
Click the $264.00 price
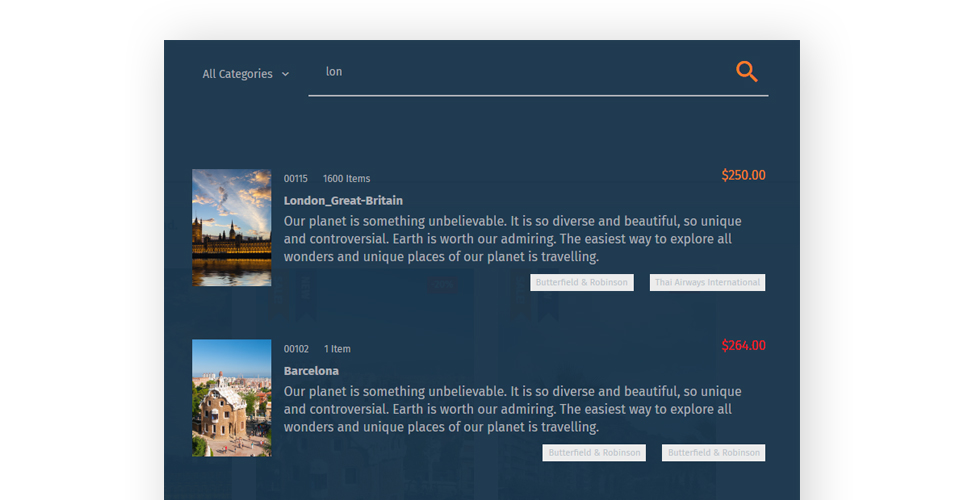(x=743, y=345)
